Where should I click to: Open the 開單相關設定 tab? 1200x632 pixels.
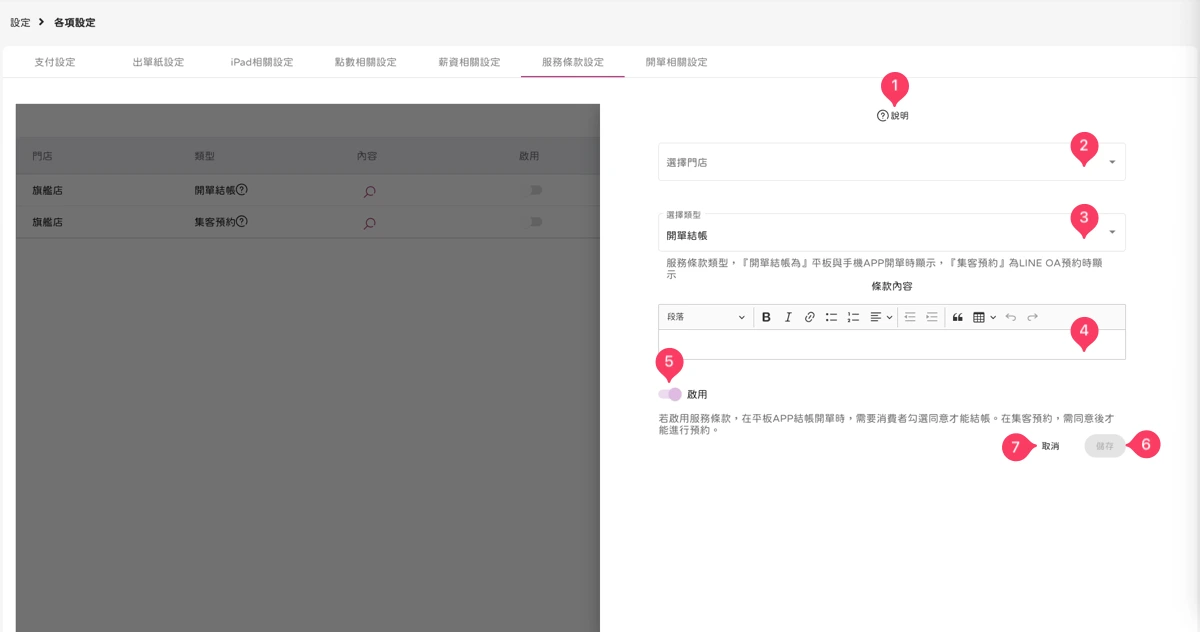[677, 62]
